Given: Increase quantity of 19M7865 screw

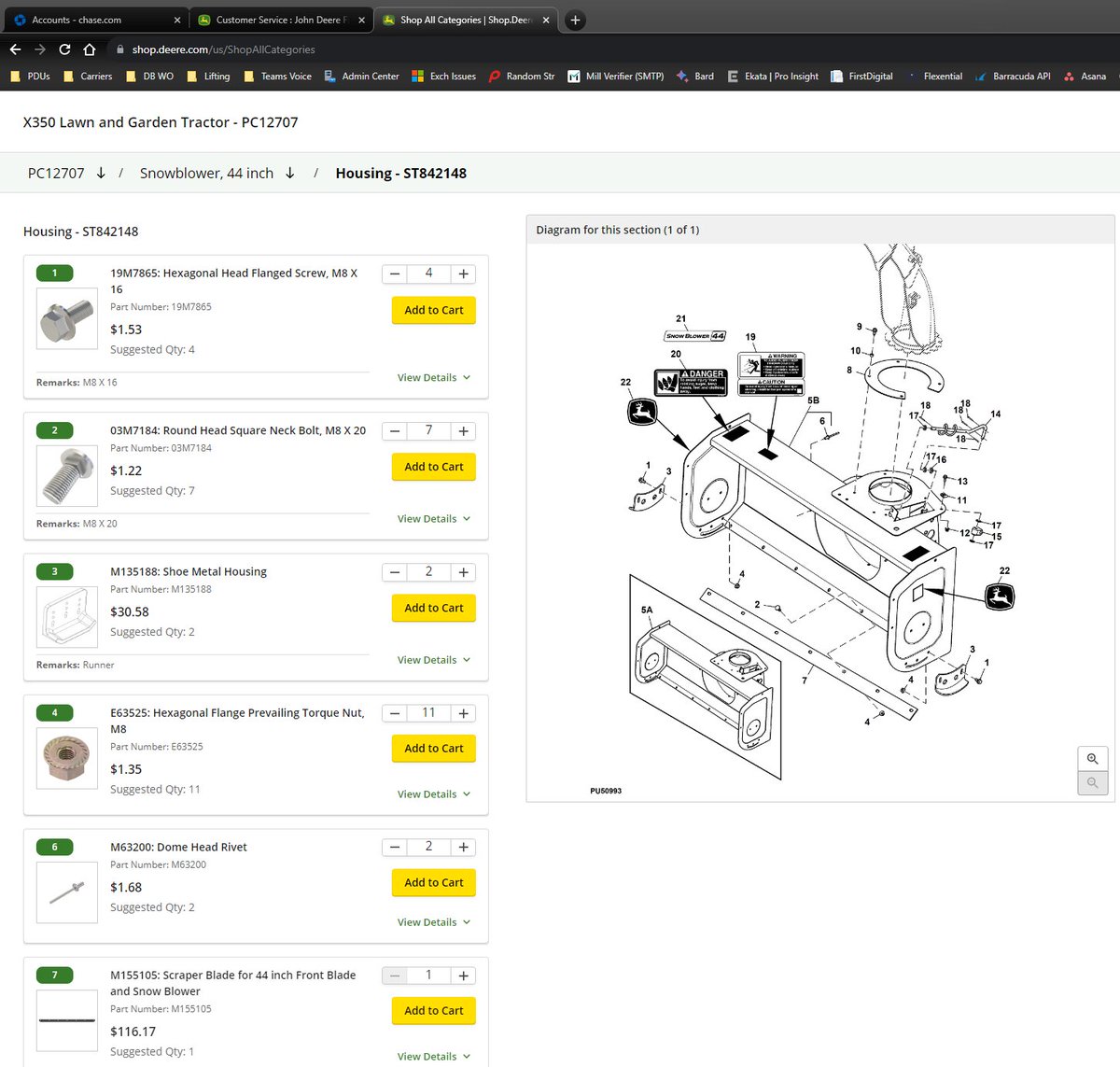Looking at the screenshot, I should [x=463, y=274].
